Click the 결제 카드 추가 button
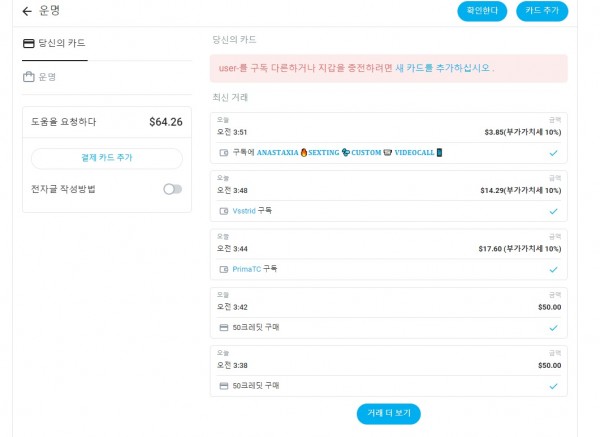Viewport: 600px width, 437px height. 107,158
